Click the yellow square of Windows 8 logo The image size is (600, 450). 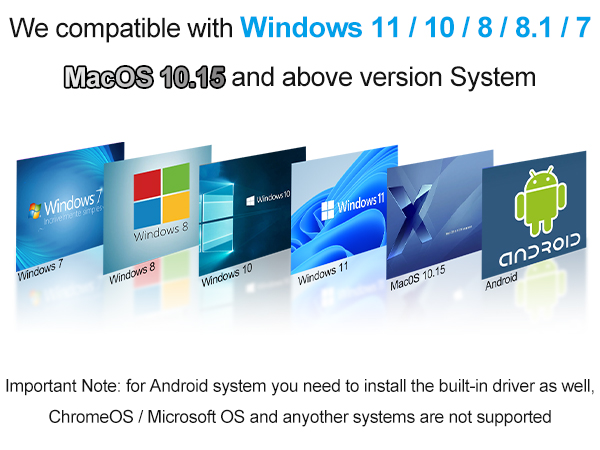tap(176, 207)
